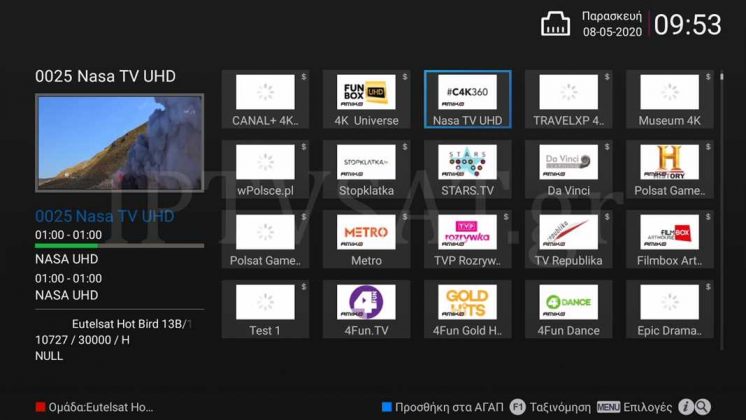Open the Filmbox Arthouse channel logo
Screen dimensions: 746x420
669,232
